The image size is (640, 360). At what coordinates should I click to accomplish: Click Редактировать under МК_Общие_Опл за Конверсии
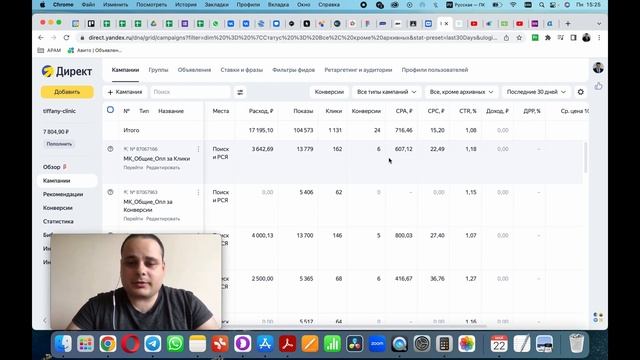click(163, 219)
